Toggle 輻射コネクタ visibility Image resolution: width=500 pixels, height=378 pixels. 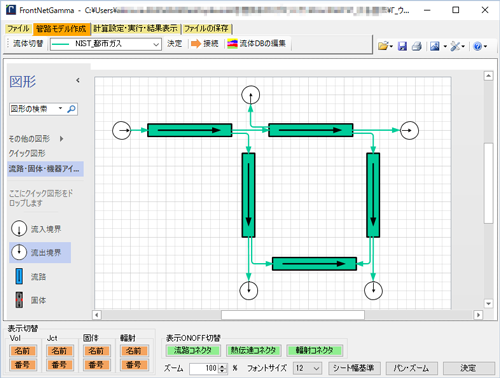315,350
